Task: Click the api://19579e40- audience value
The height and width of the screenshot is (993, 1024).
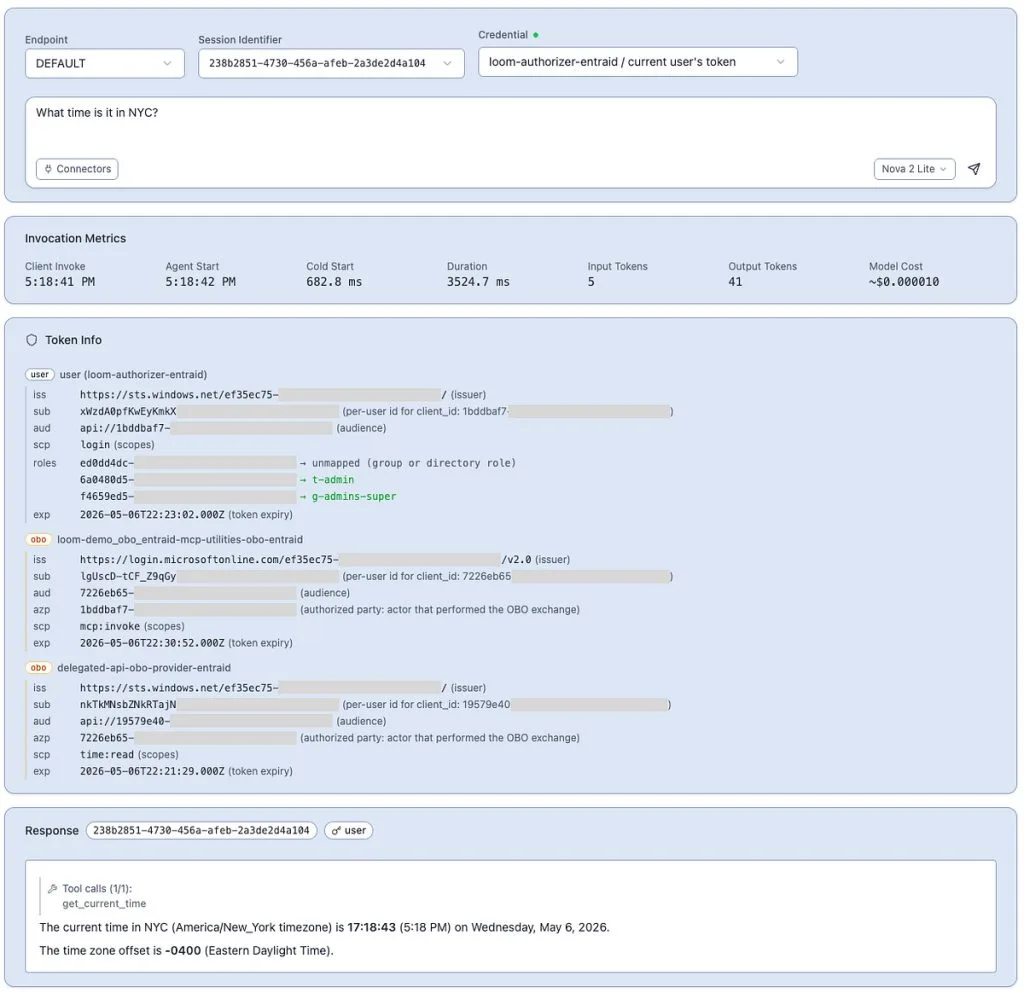Action: click(125, 721)
